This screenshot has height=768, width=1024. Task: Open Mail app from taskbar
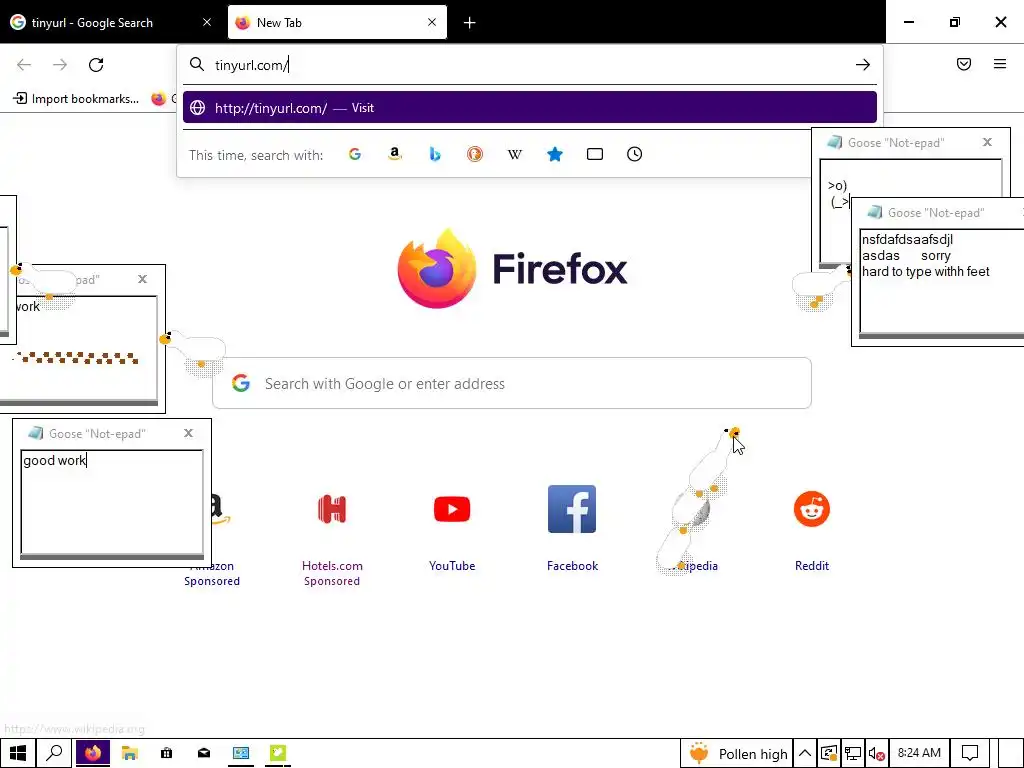point(204,754)
